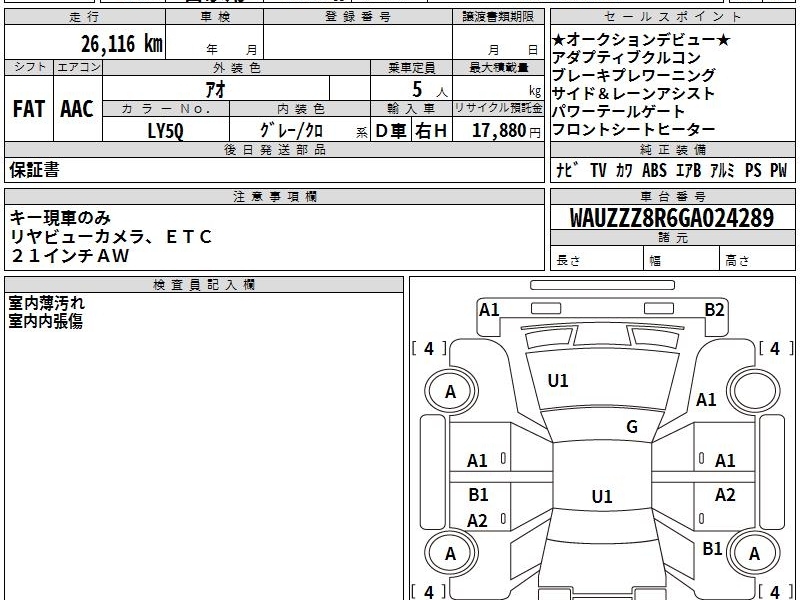Click the 長さ length field
The image size is (800, 600).
click(x=596, y=260)
